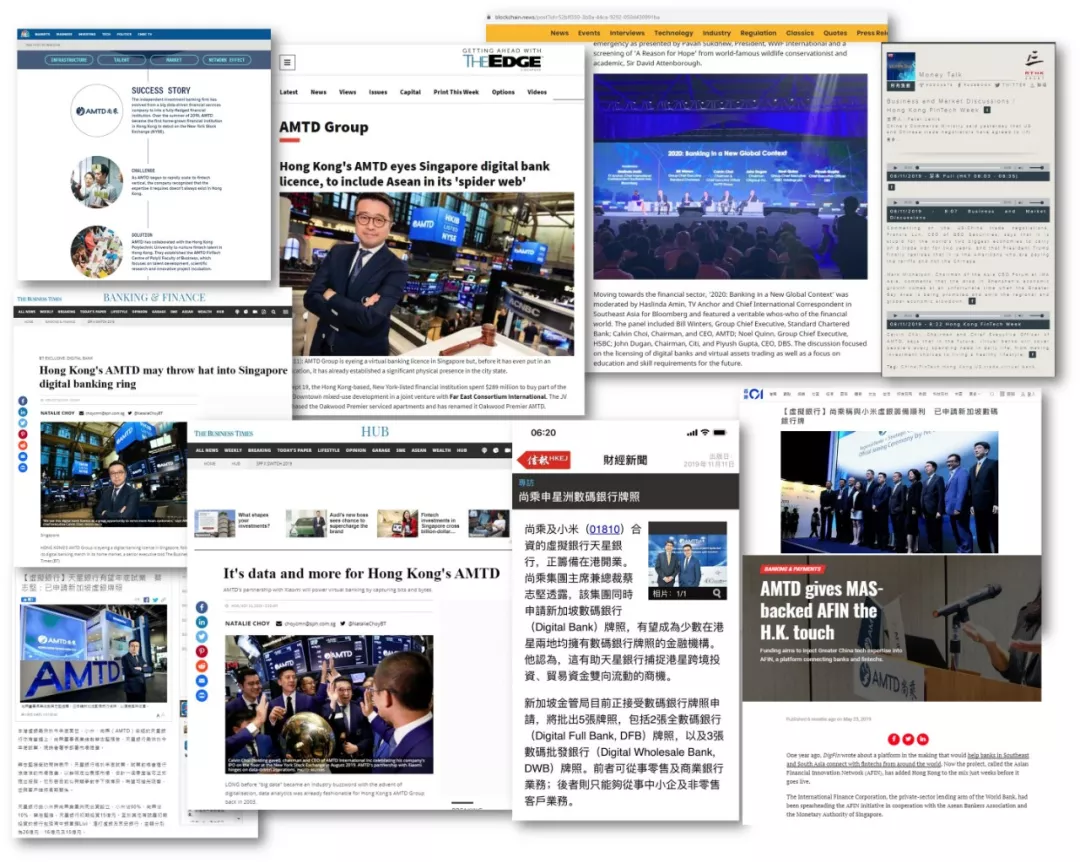Select Regulation in the orange blockchain.news menu
Screen dimensions: 1080x862
tap(758, 33)
